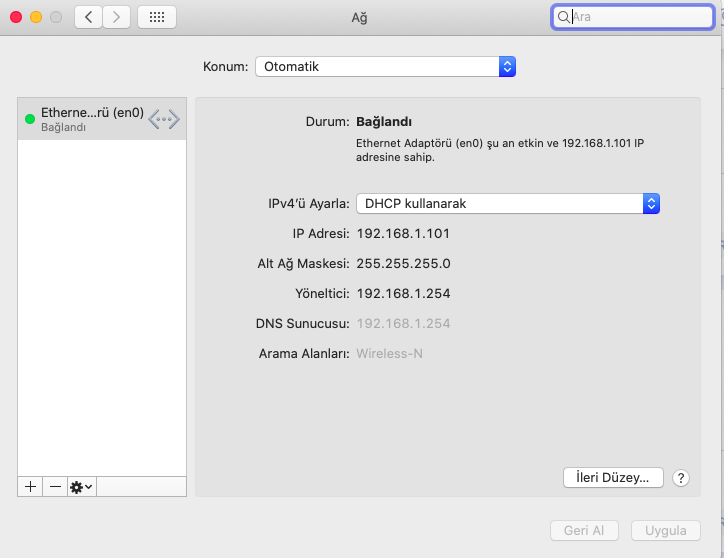Close the Ağ window with the red button
Image resolution: width=724 pixels, height=558 pixels.
16,17
